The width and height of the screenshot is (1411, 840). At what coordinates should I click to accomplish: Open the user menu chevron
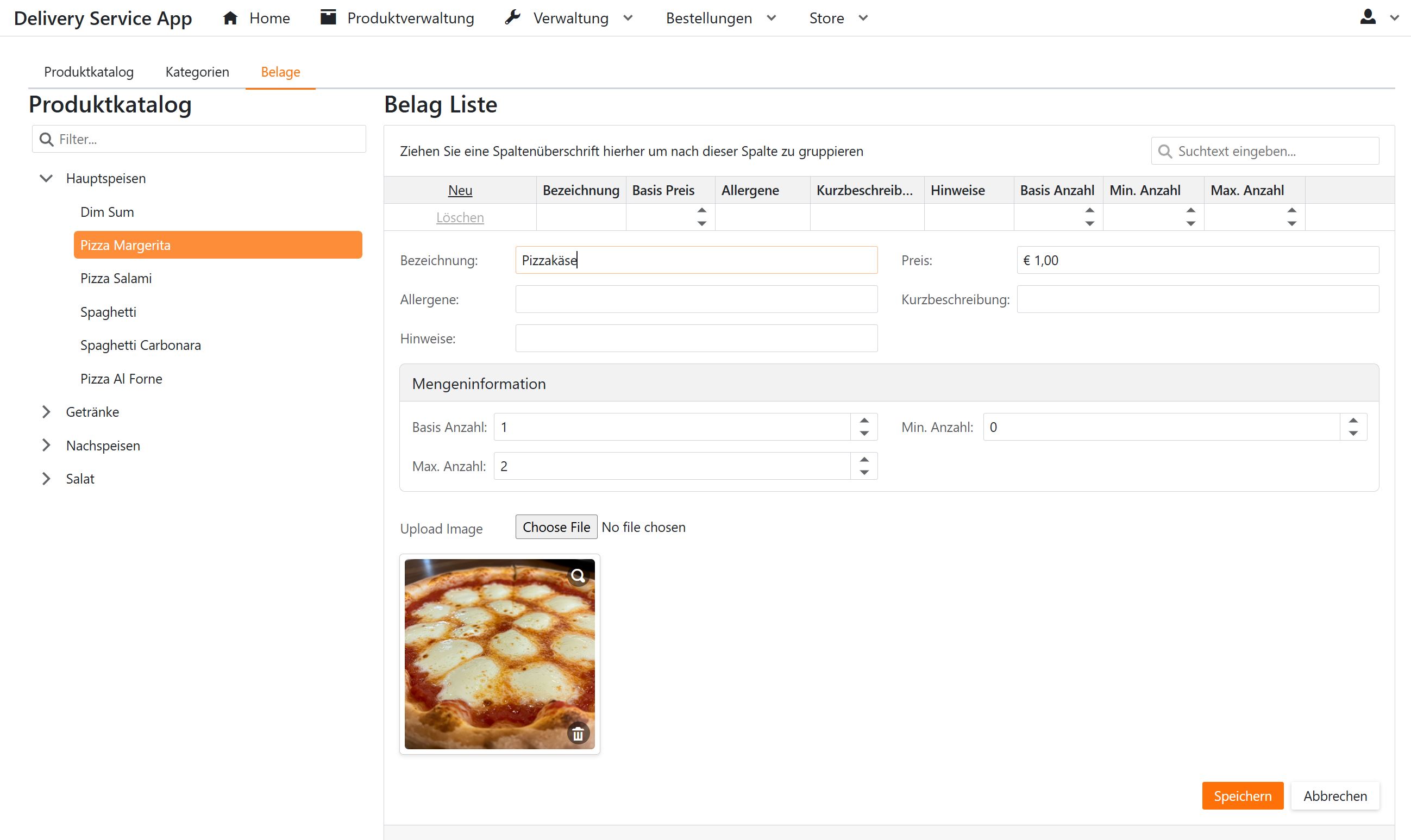tap(1395, 18)
